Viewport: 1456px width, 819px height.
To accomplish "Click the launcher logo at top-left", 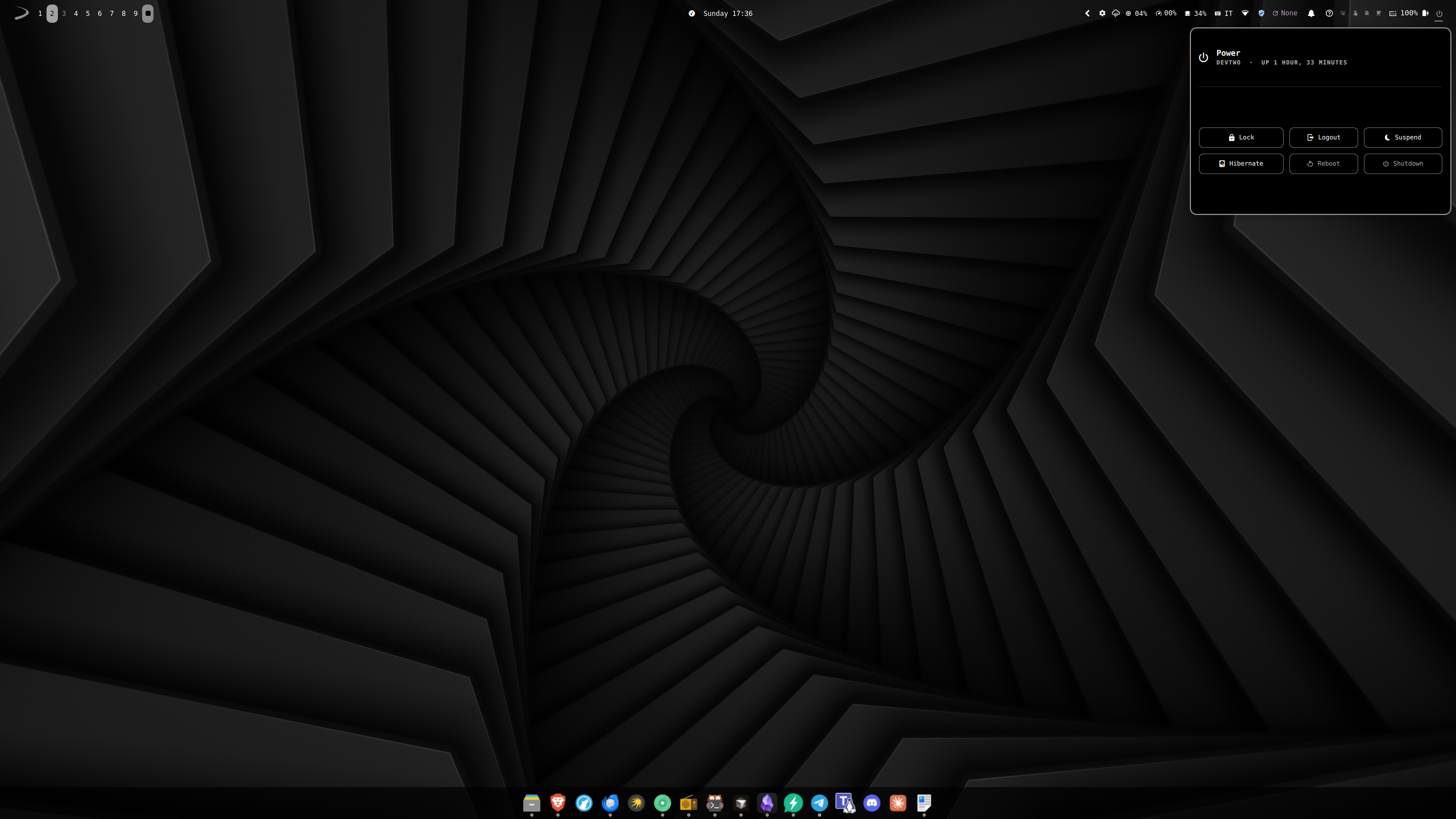I will pyautogui.click(x=22, y=13).
